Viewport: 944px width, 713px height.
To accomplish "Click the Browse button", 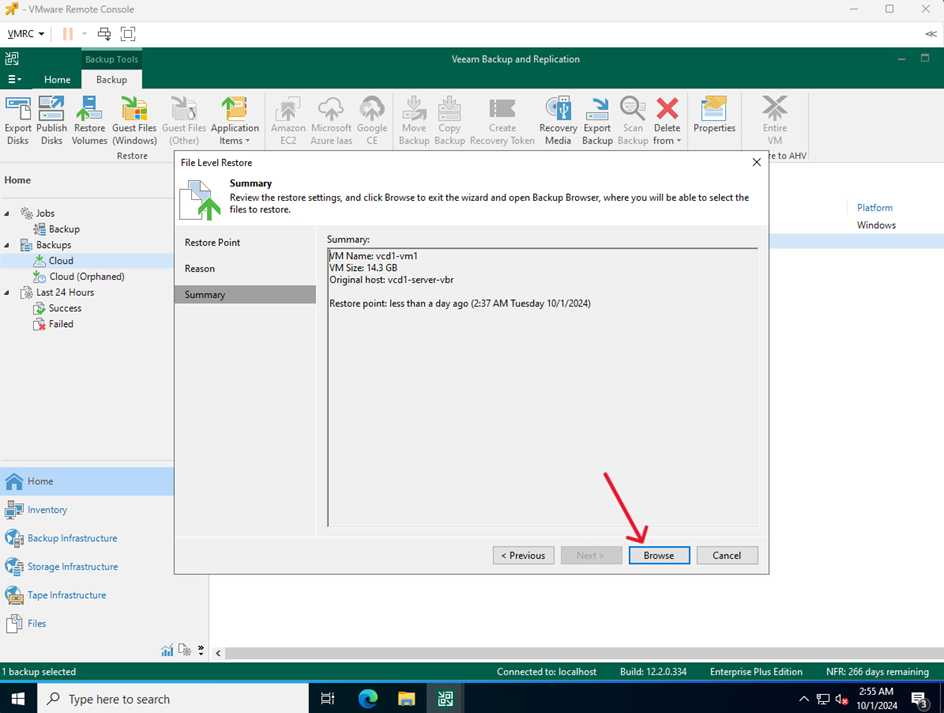I will tap(658, 555).
